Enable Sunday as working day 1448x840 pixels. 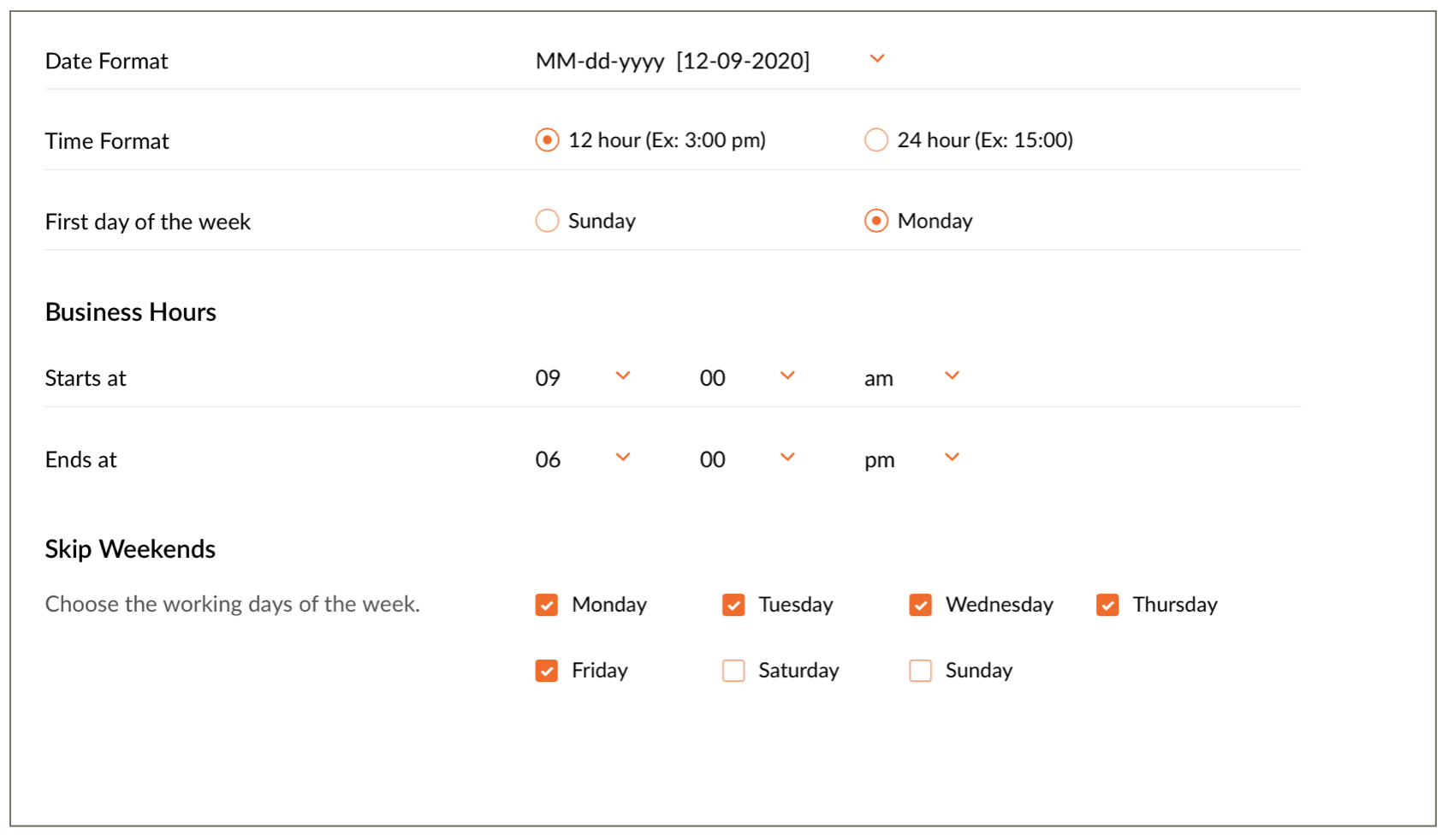pyautogui.click(x=920, y=671)
